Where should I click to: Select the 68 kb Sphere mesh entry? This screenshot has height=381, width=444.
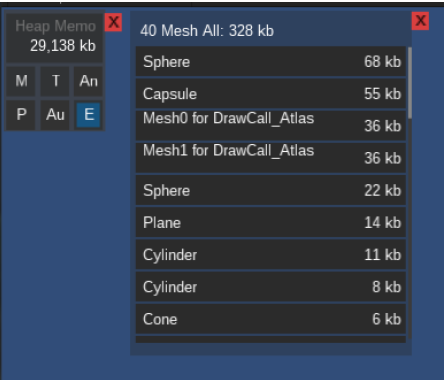pos(271,62)
